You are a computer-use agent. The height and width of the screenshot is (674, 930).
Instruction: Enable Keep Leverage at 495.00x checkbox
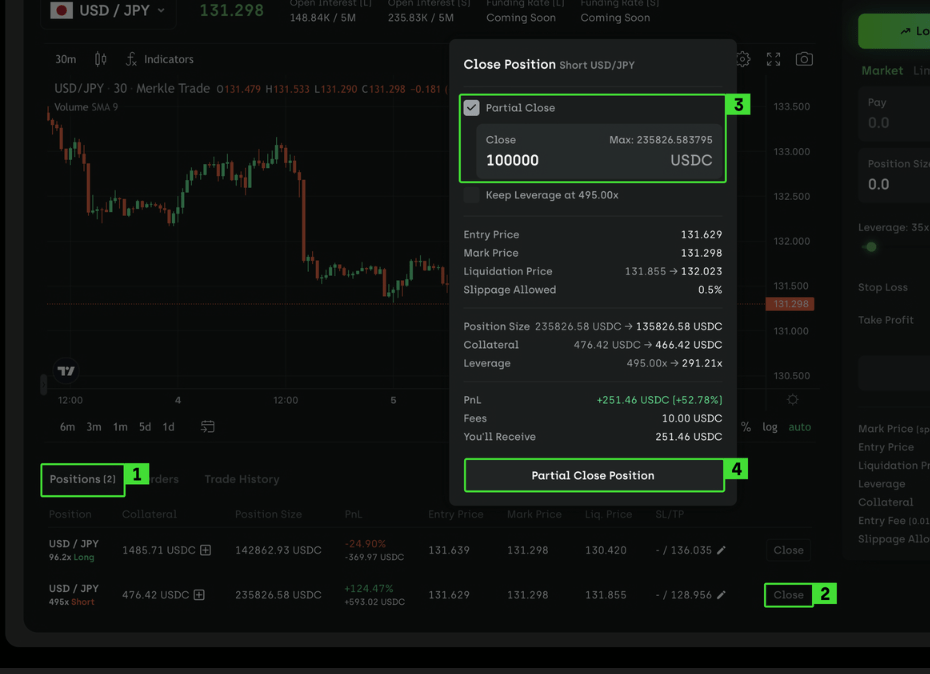[472, 195]
